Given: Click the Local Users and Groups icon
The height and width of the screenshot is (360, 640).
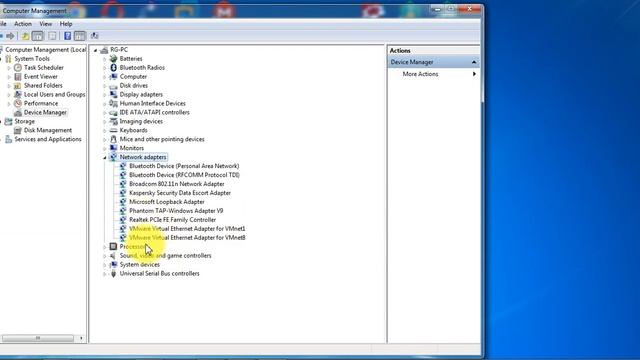Looking at the screenshot, I should click(x=18, y=95).
